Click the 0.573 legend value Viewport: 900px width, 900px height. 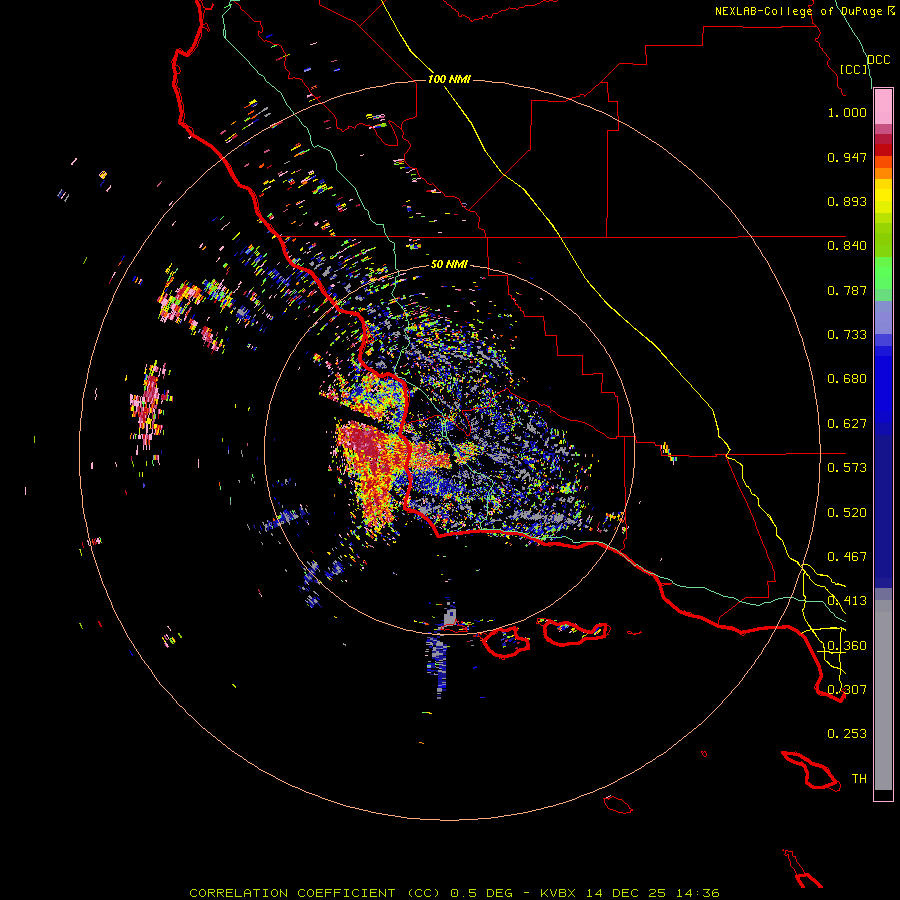click(x=847, y=468)
